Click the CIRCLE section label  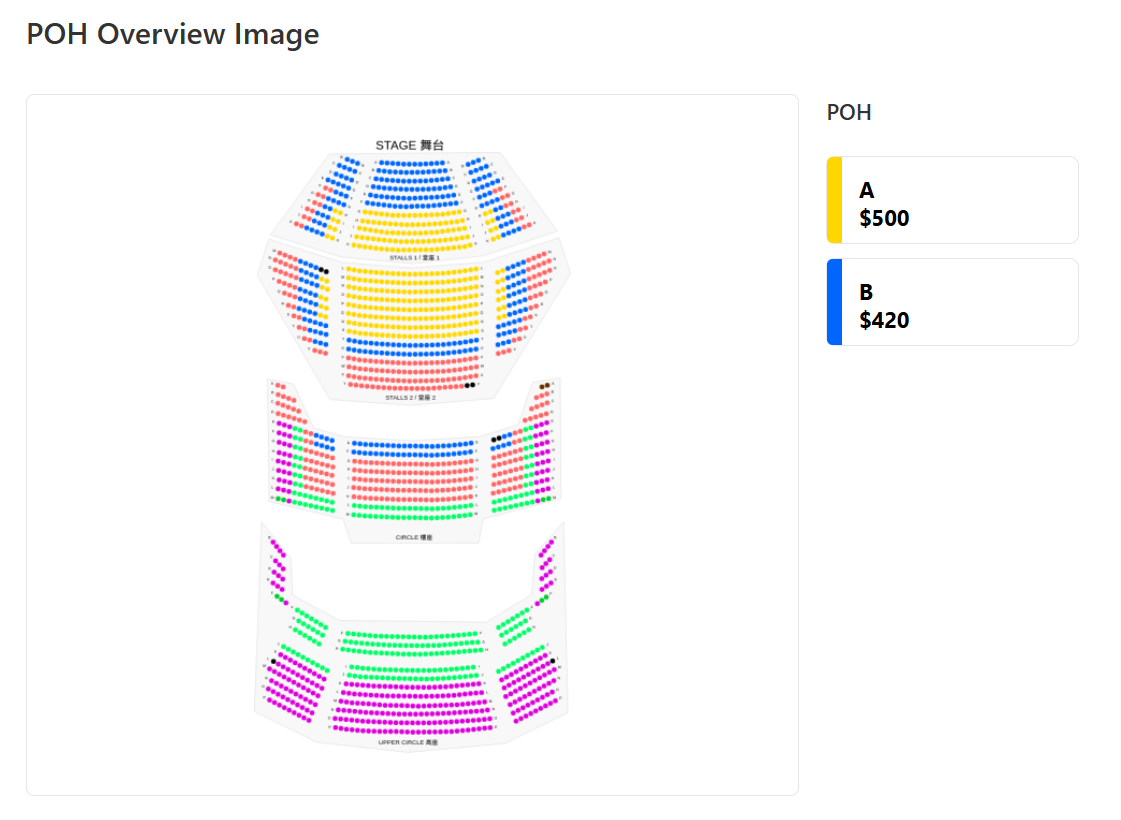click(x=414, y=537)
